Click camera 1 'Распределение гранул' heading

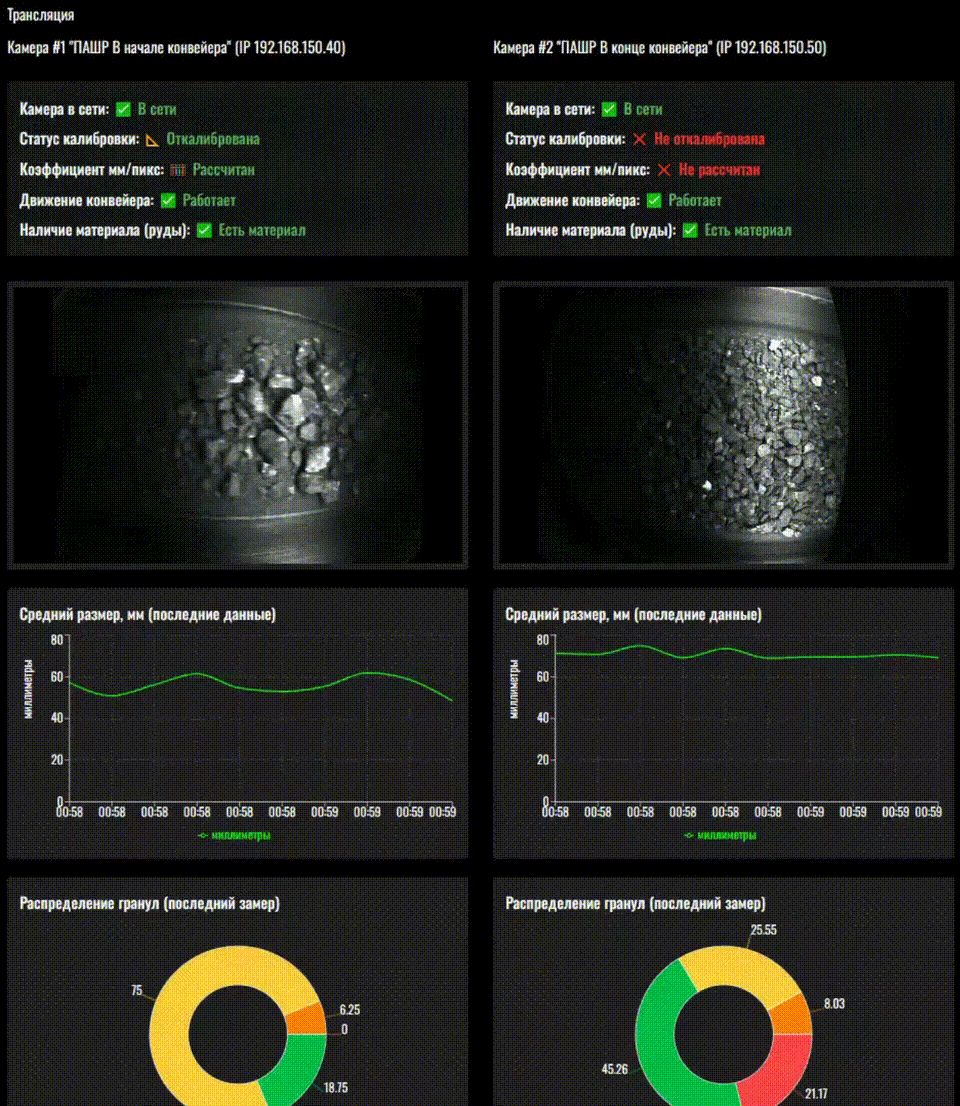coord(150,904)
